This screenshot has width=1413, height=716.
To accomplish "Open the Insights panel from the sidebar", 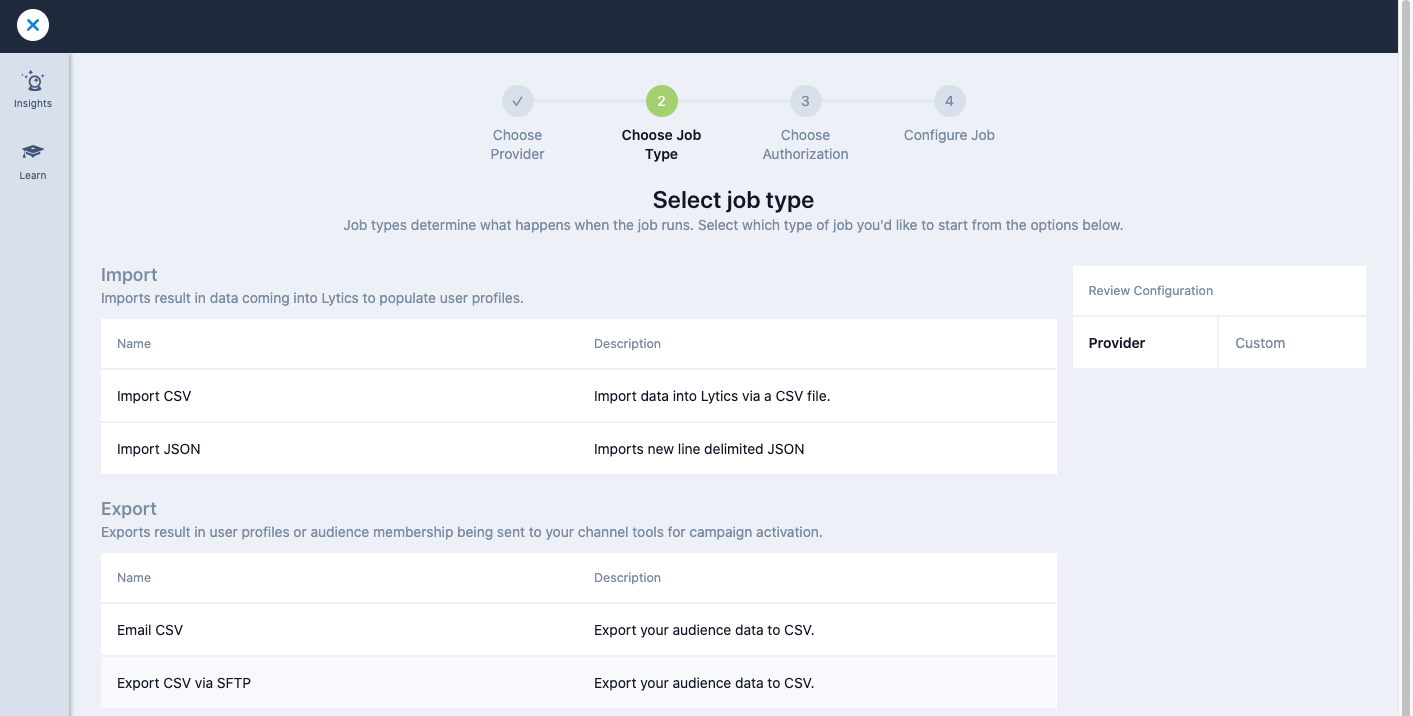I will [x=32, y=90].
